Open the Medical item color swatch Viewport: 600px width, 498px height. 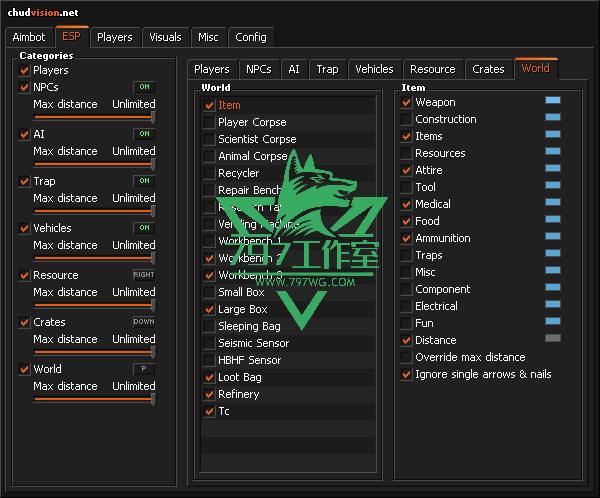[552, 203]
